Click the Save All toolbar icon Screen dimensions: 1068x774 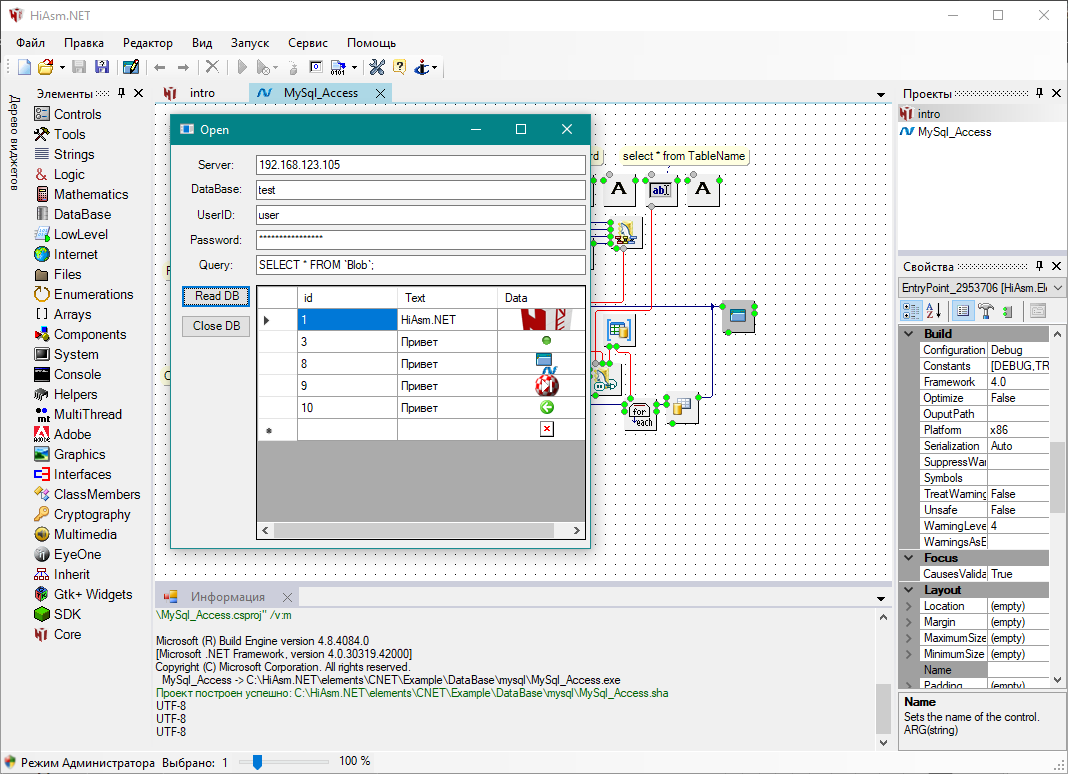101,67
